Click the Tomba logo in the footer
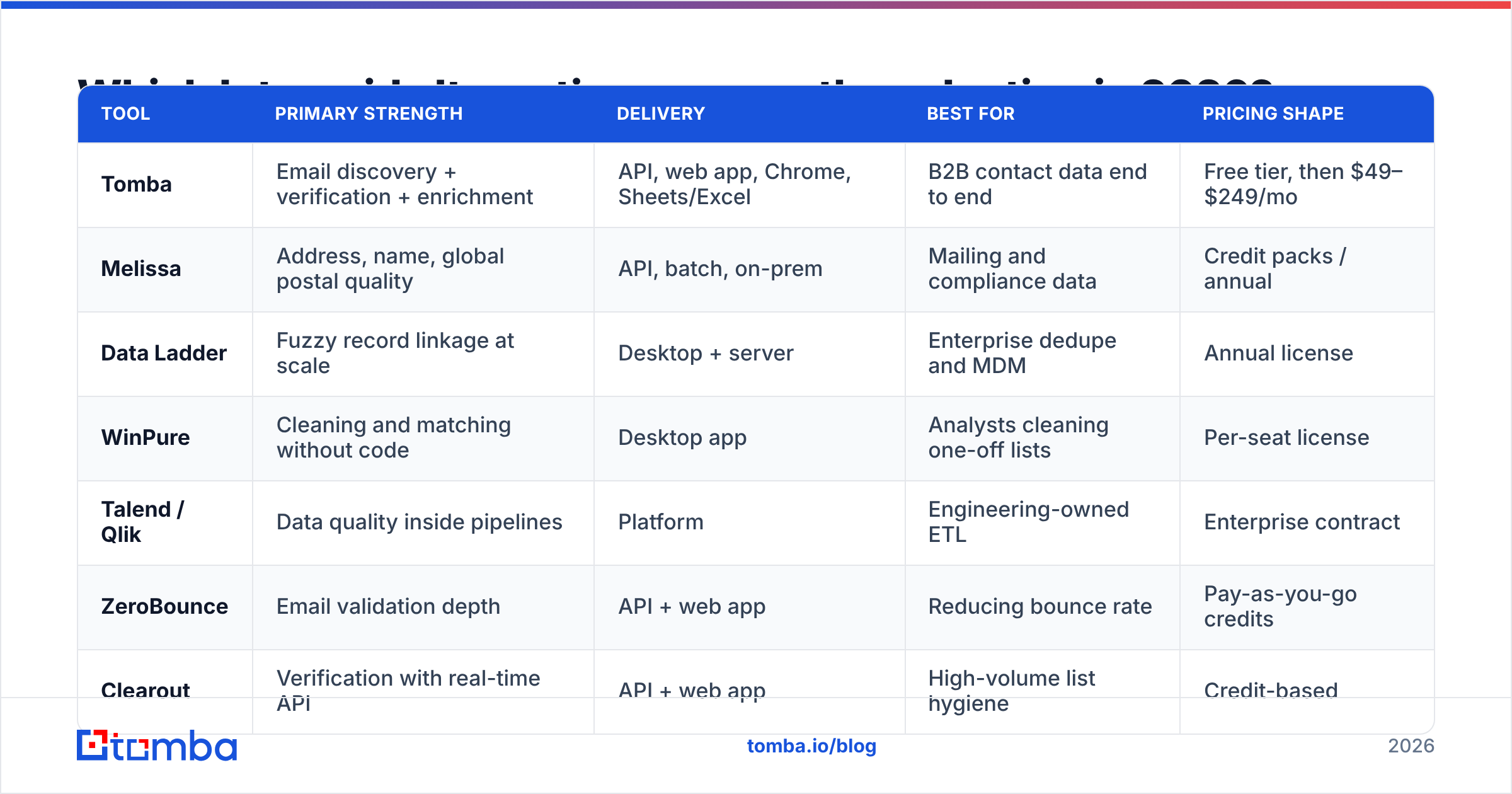This screenshot has width=1512, height=794. pos(157,746)
